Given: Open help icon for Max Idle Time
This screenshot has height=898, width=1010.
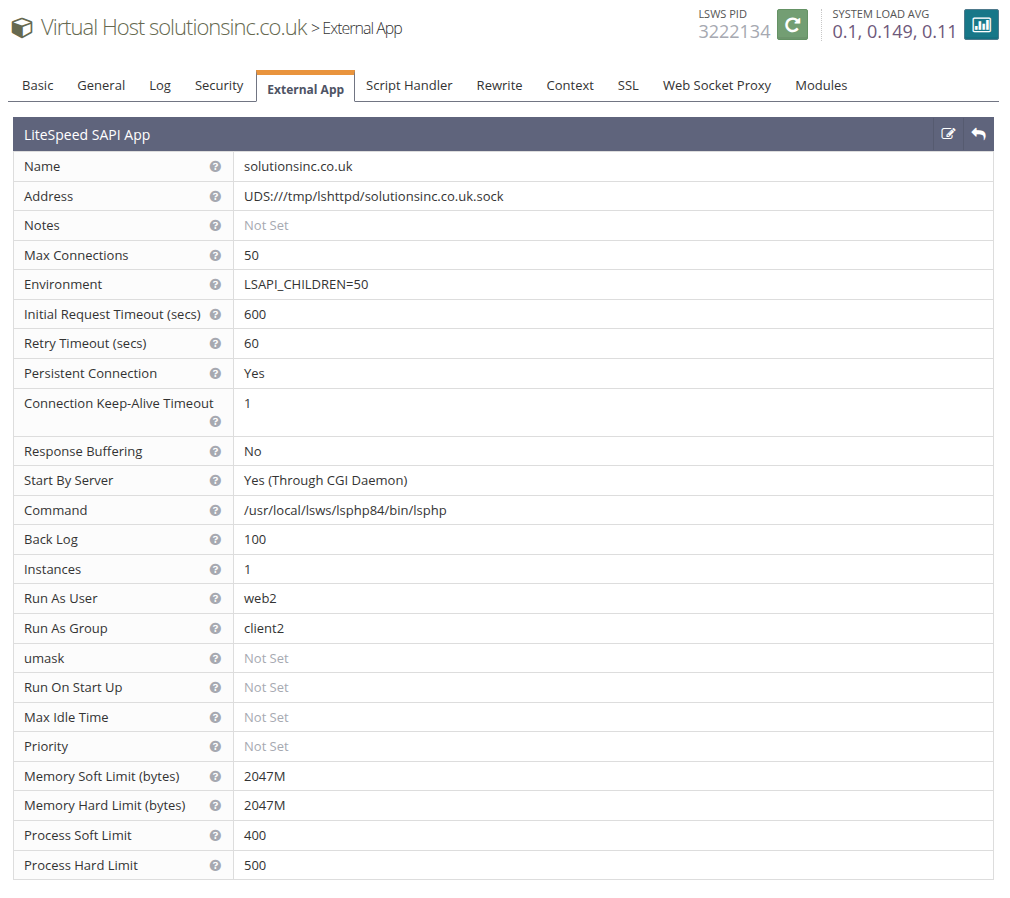Looking at the screenshot, I should [215, 718].
